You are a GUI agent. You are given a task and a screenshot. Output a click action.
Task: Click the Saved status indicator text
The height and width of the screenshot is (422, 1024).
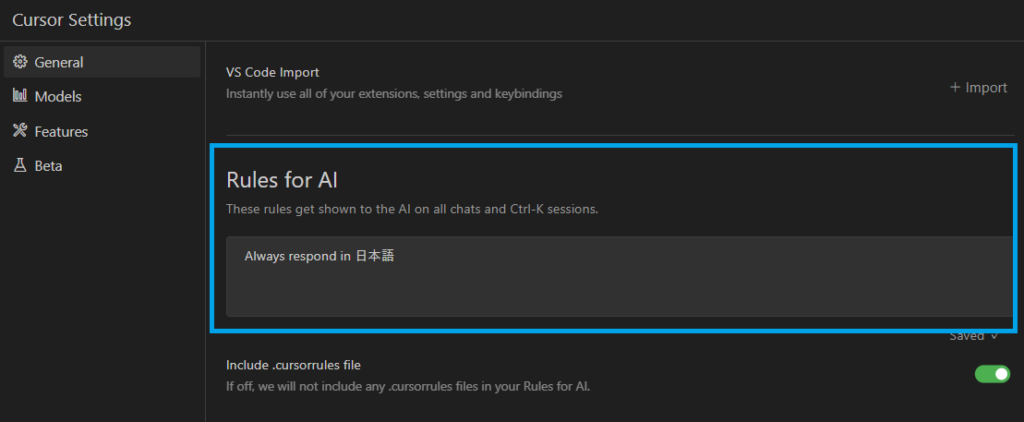[967, 336]
